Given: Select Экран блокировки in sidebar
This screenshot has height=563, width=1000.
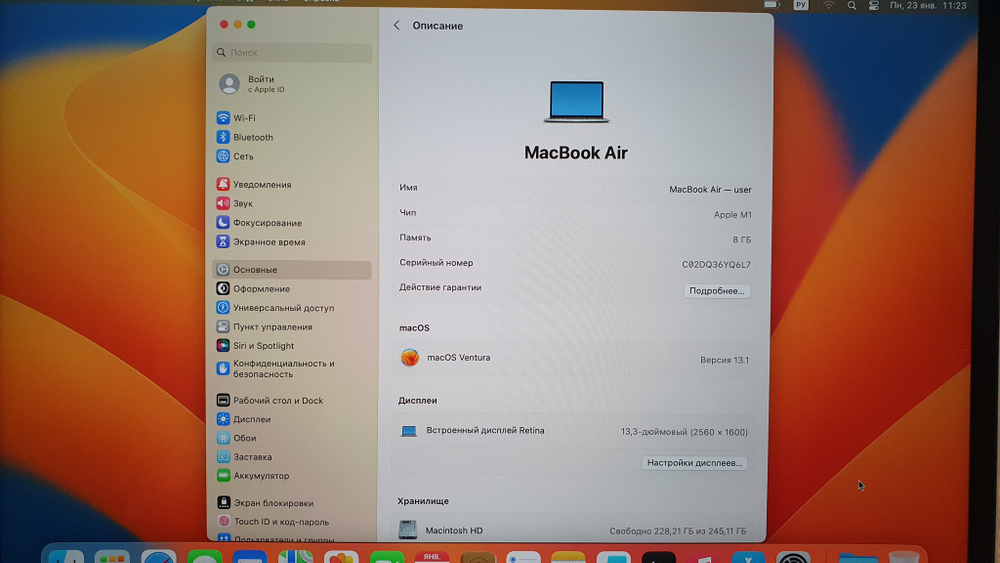Looking at the screenshot, I should (265, 502).
